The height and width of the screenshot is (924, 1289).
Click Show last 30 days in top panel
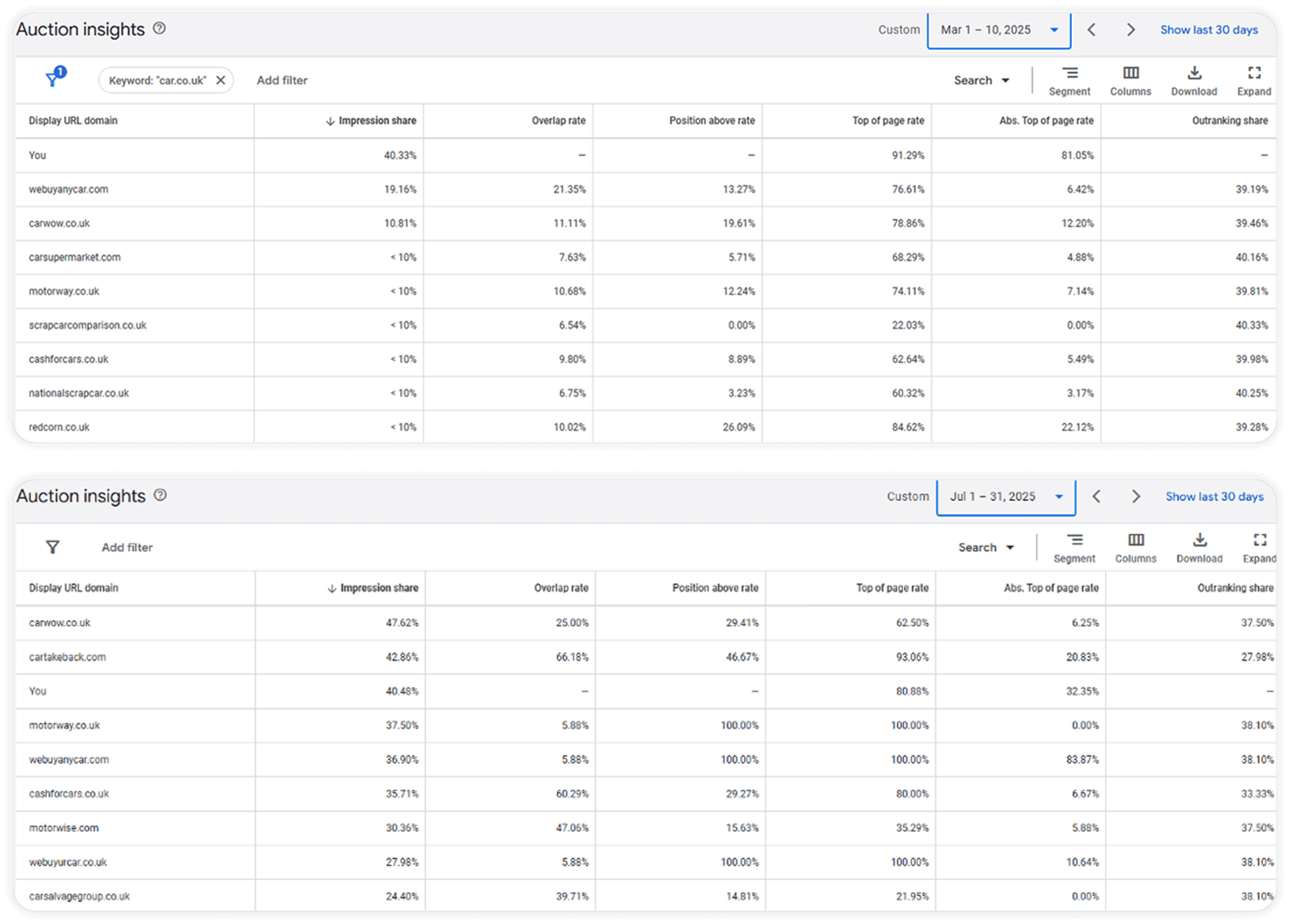(1209, 30)
